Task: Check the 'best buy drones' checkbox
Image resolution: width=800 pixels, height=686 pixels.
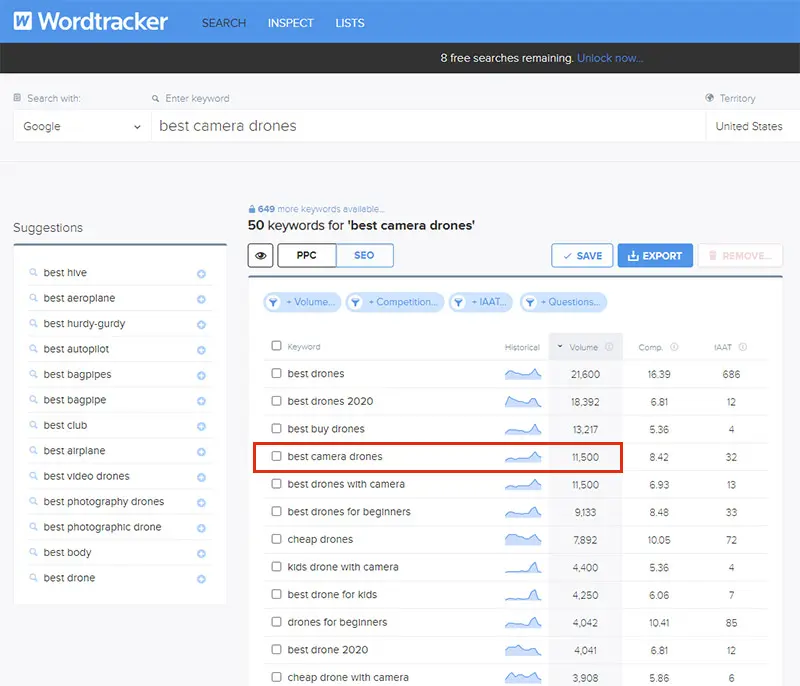Action: coord(277,428)
